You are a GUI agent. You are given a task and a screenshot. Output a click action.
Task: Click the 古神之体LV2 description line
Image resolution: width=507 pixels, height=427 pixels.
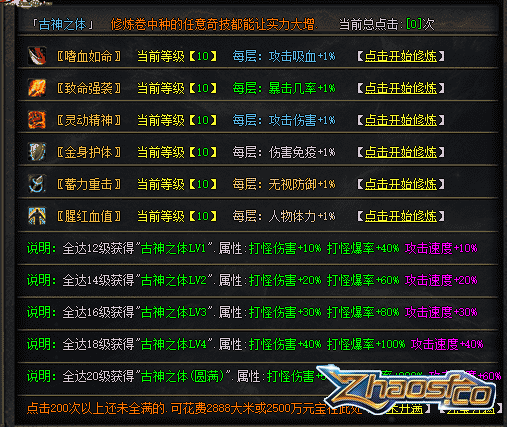click(252, 280)
